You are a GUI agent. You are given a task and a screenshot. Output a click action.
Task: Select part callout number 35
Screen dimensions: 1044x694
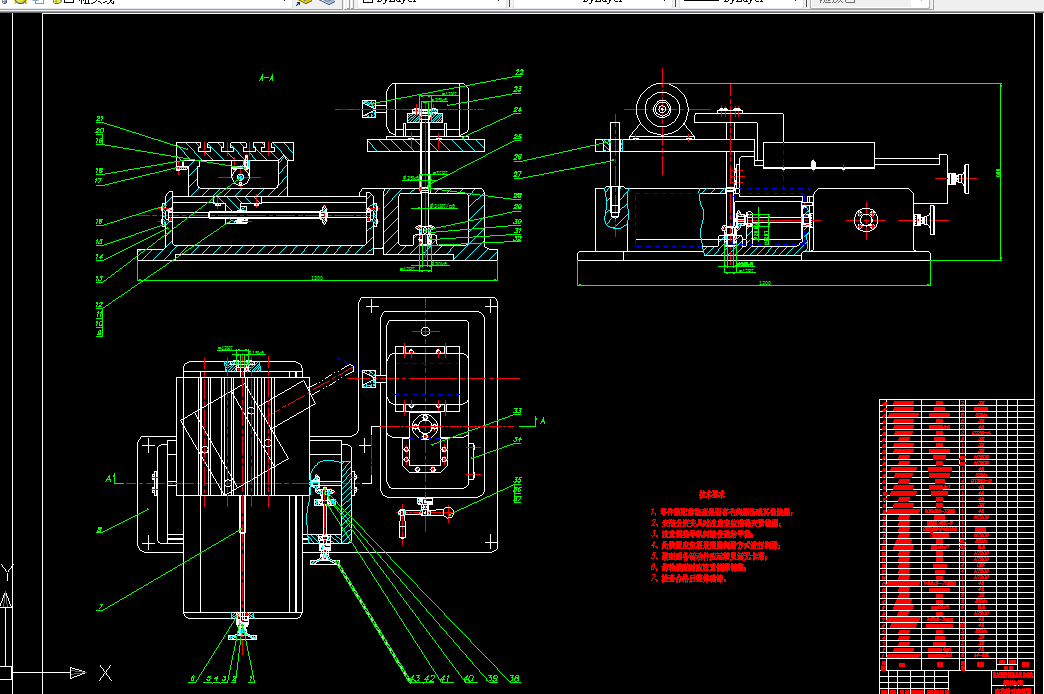pyautogui.click(x=517, y=480)
